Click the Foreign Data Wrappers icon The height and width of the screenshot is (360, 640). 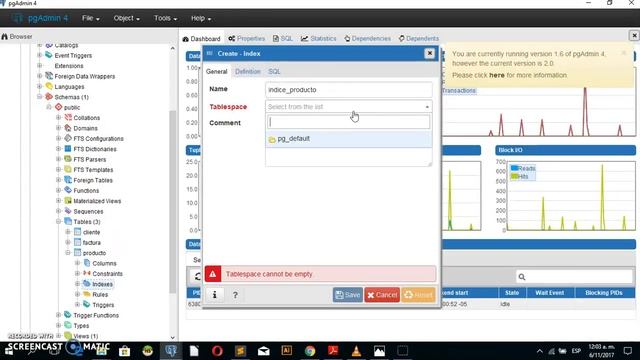(49, 76)
